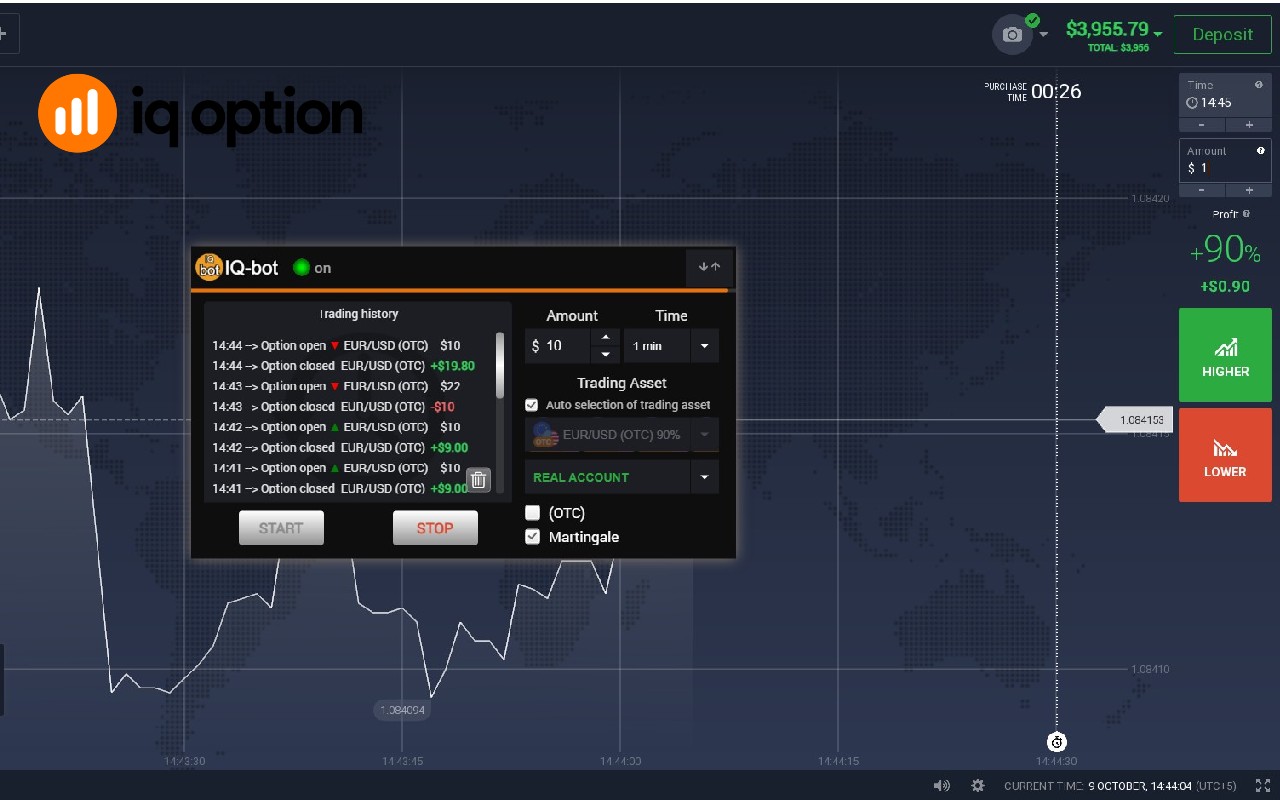Click the red LOWER button
The height and width of the screenshot is (800, 1280).
pyautogui.click(x=1225, y=454)
